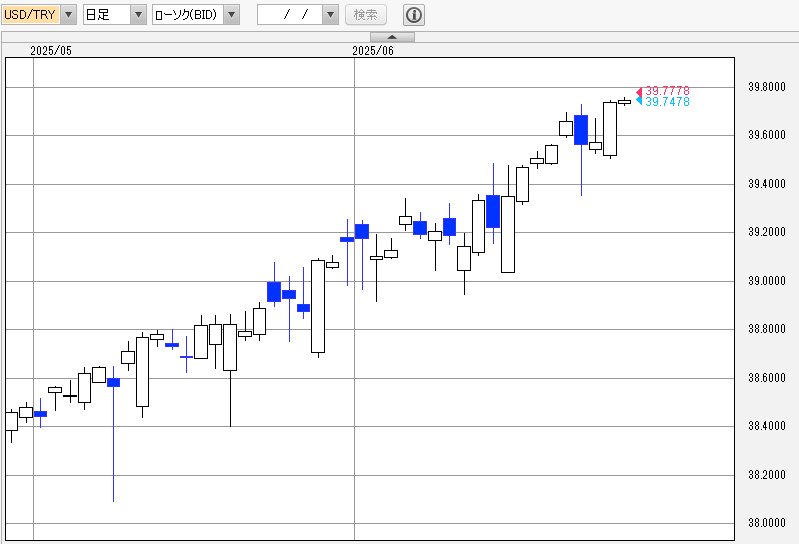
Task: Open the ローソク(BID) chart type dropdown
Action: click(x=196, y=15)
